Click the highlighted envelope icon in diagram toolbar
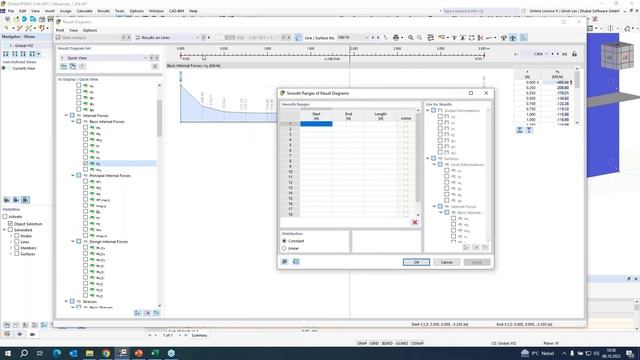 click(x=513, y=38)
